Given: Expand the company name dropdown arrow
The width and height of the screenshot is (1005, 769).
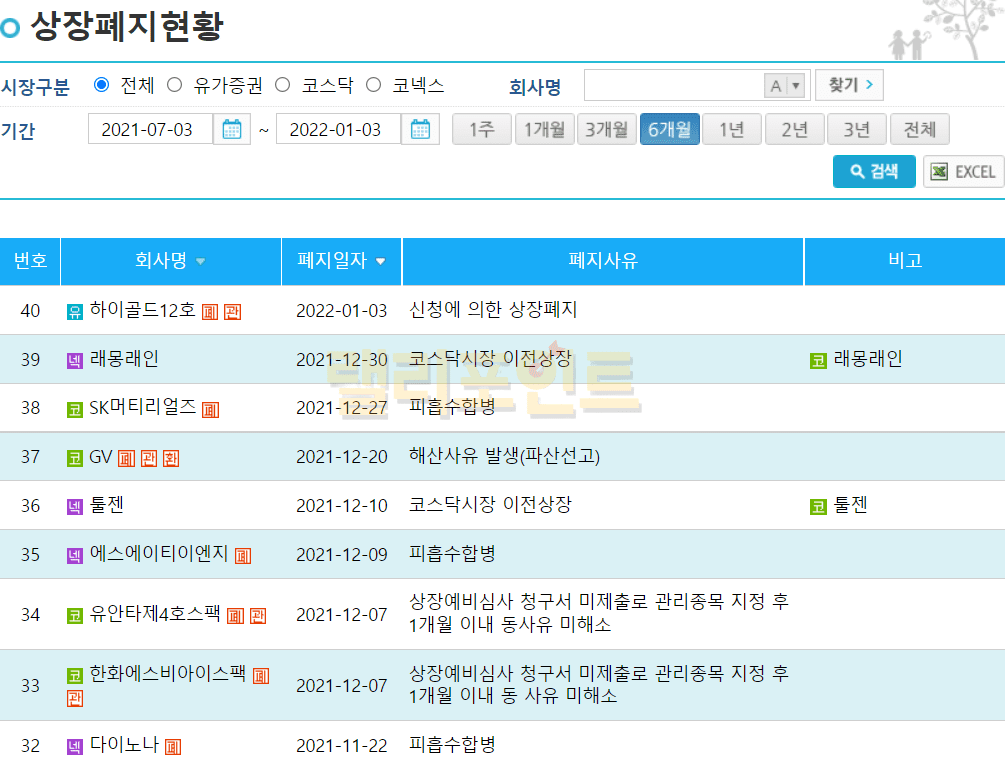Looking at the screenshot, I should [796, 86].
